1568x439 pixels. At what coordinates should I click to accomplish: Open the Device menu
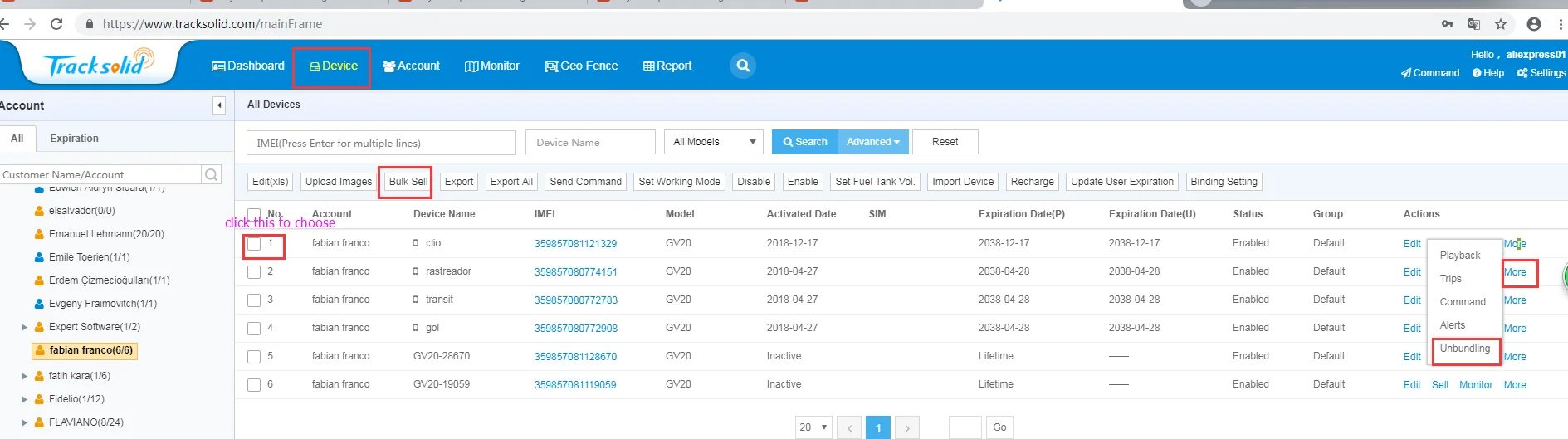pos(333,66)
